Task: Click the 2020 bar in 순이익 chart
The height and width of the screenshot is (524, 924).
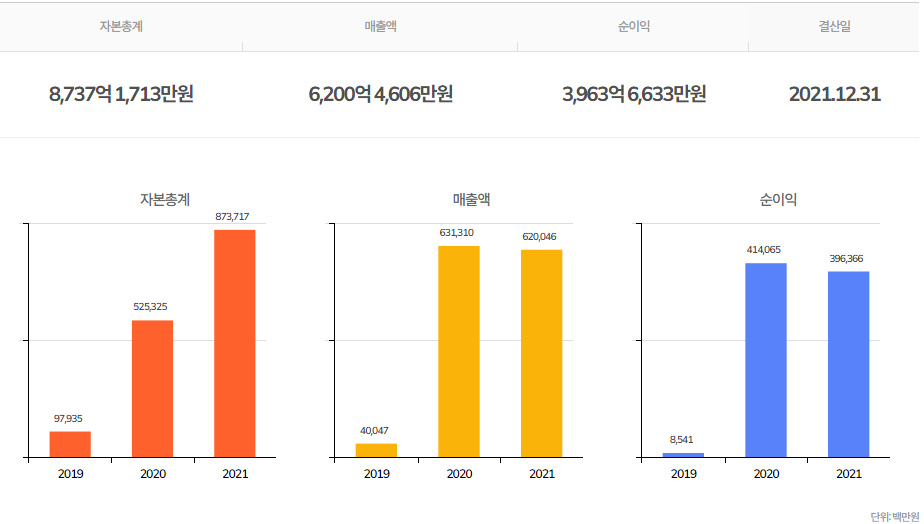Action: [x=765, y=360]
